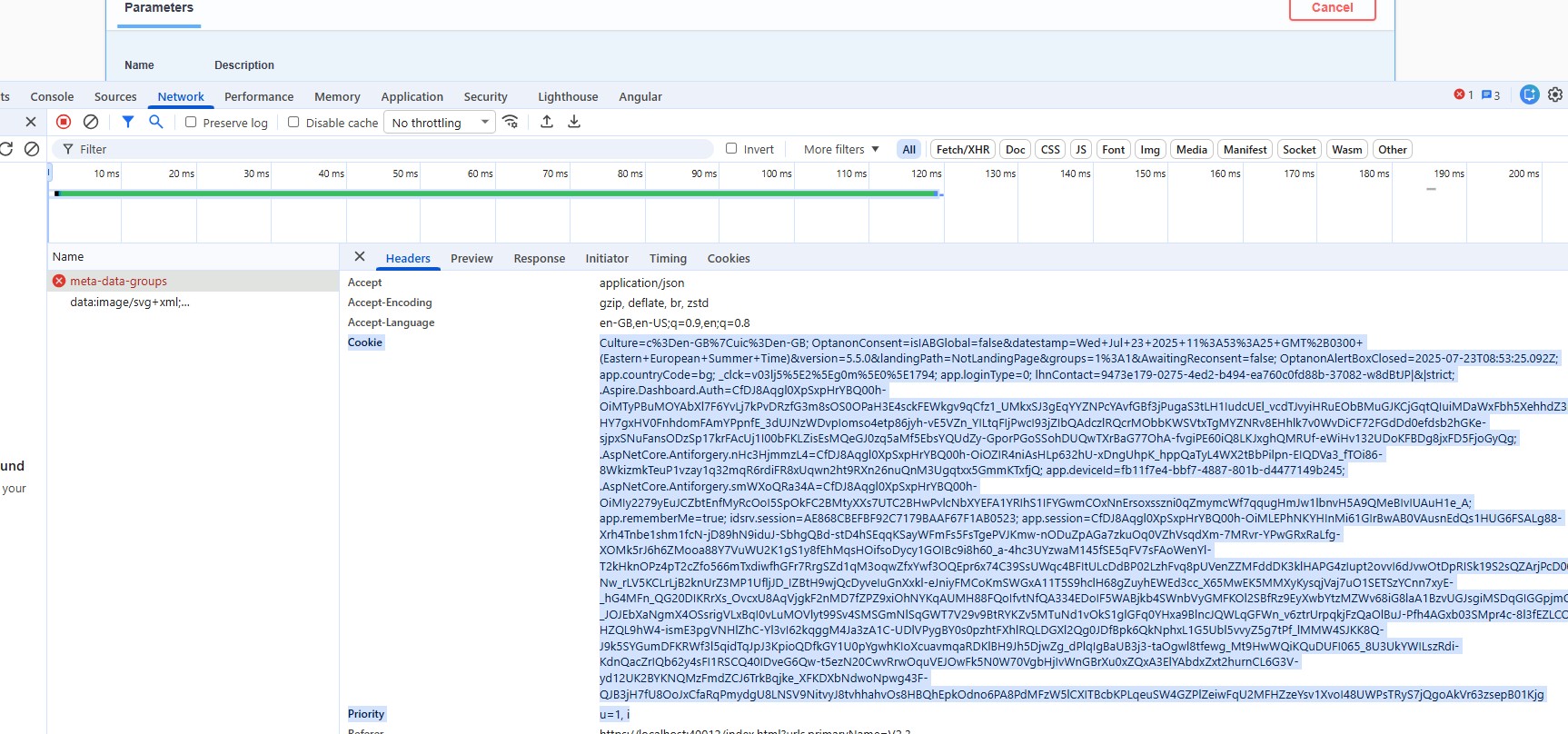Viewport: 1568px width, 734px height.
Task: Focus the Filter text field
Action: 391,149
